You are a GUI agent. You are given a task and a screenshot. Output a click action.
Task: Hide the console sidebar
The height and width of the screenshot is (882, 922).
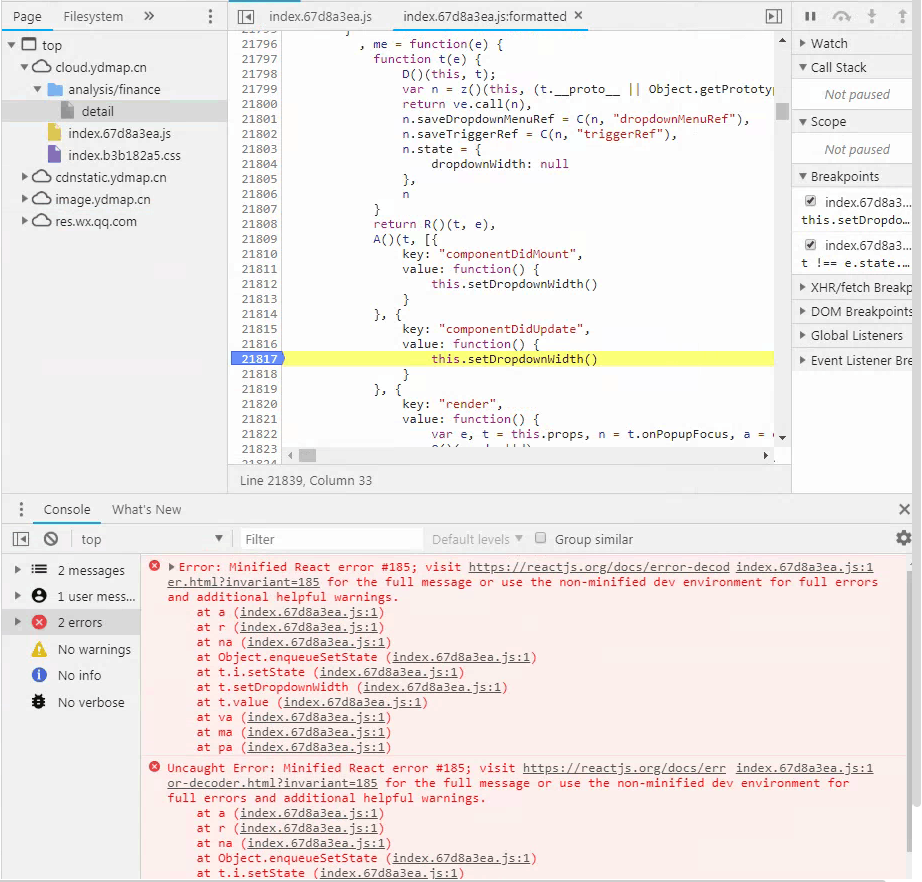(x=20, y=538)
